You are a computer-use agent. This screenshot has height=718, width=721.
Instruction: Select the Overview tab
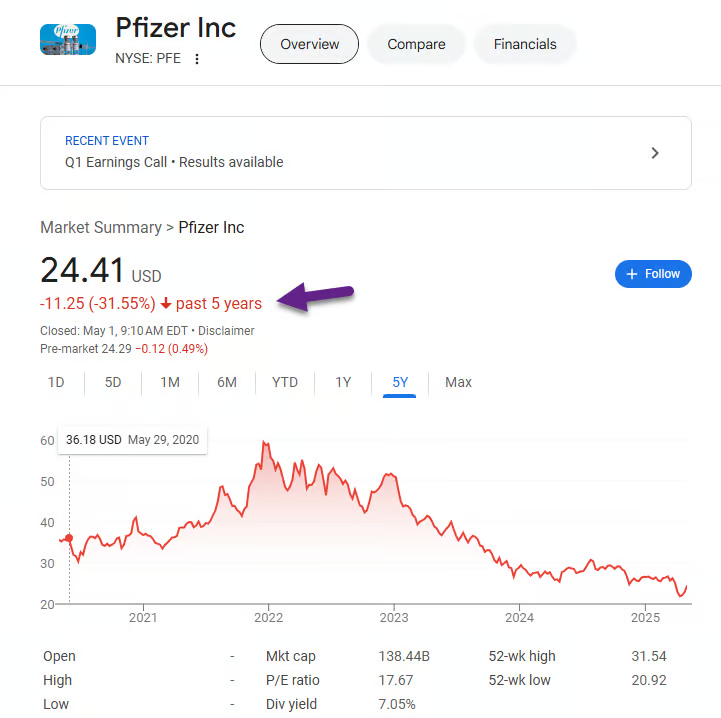pos(309,44)
